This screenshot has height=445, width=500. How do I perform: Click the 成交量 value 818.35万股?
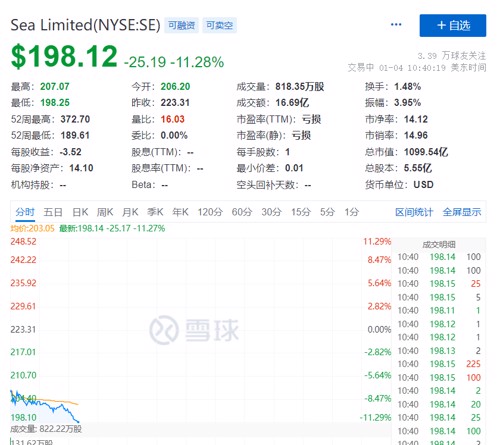299,87
